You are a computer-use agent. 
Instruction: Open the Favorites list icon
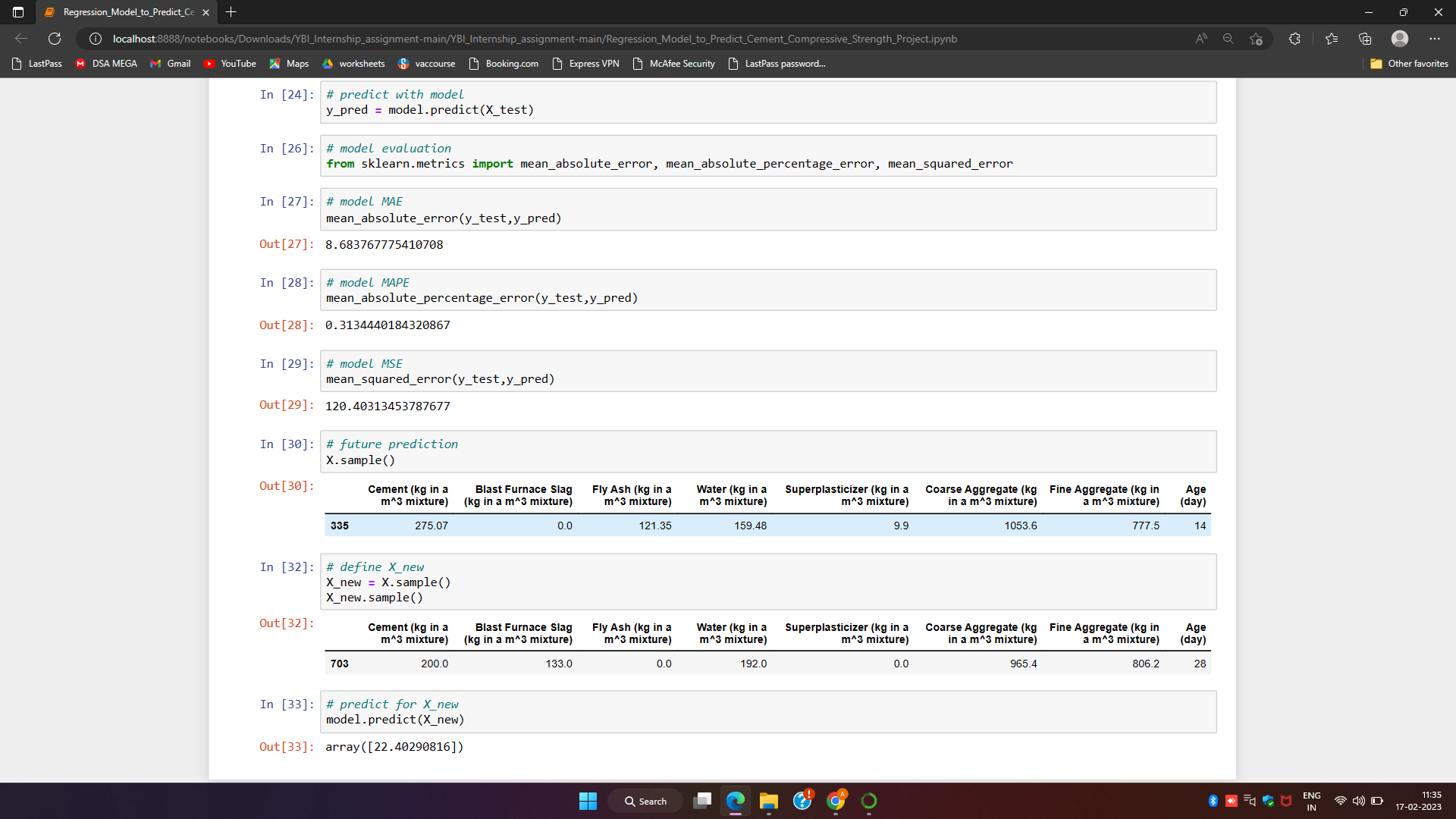click(1332, 38)
